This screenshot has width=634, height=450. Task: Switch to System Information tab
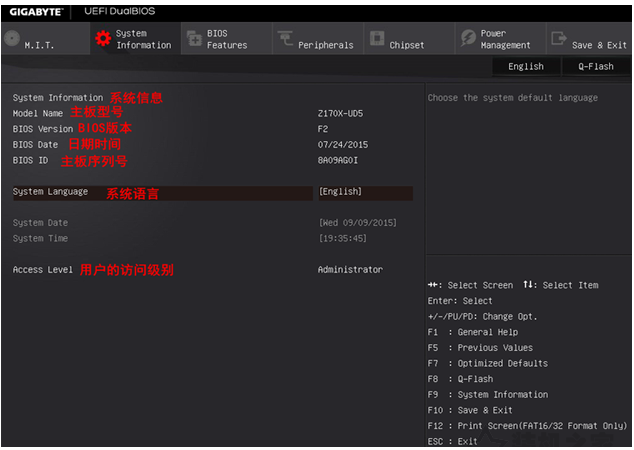[136, 38]
